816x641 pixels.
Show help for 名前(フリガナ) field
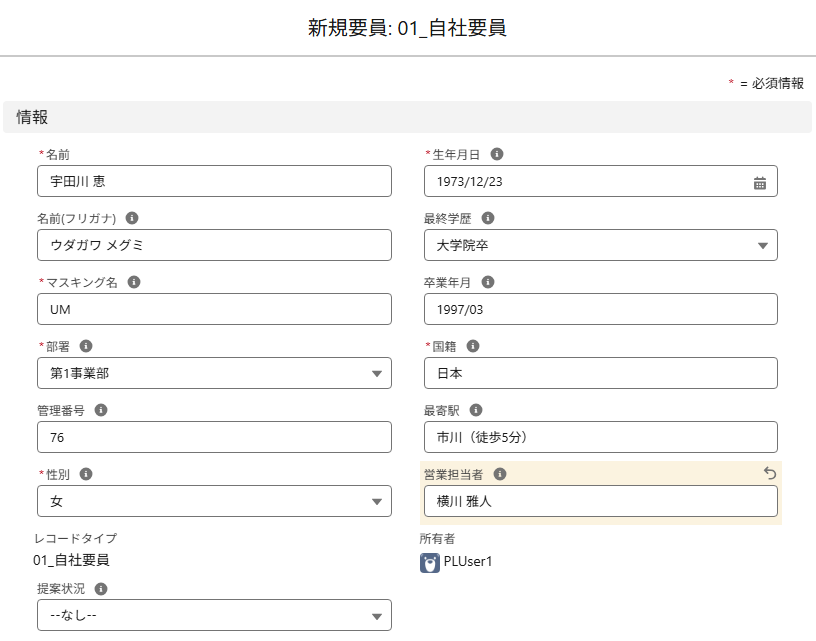pos(132,218)
